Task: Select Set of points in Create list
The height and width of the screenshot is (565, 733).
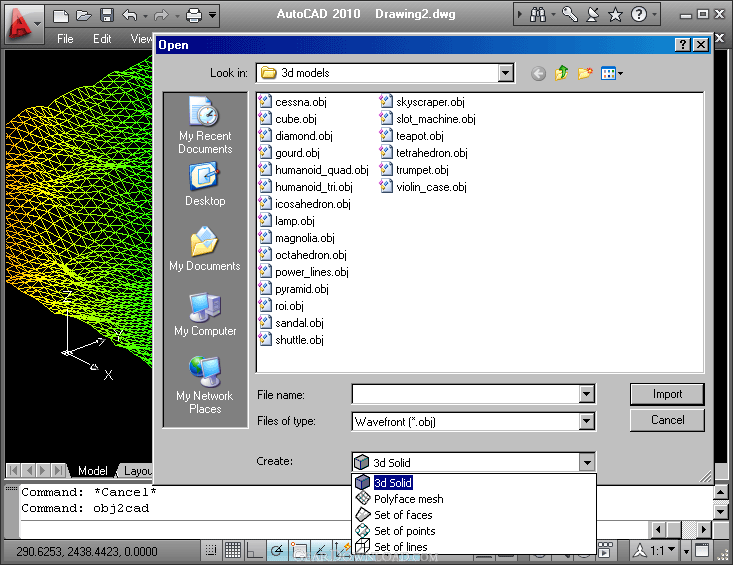Action: 474,530
